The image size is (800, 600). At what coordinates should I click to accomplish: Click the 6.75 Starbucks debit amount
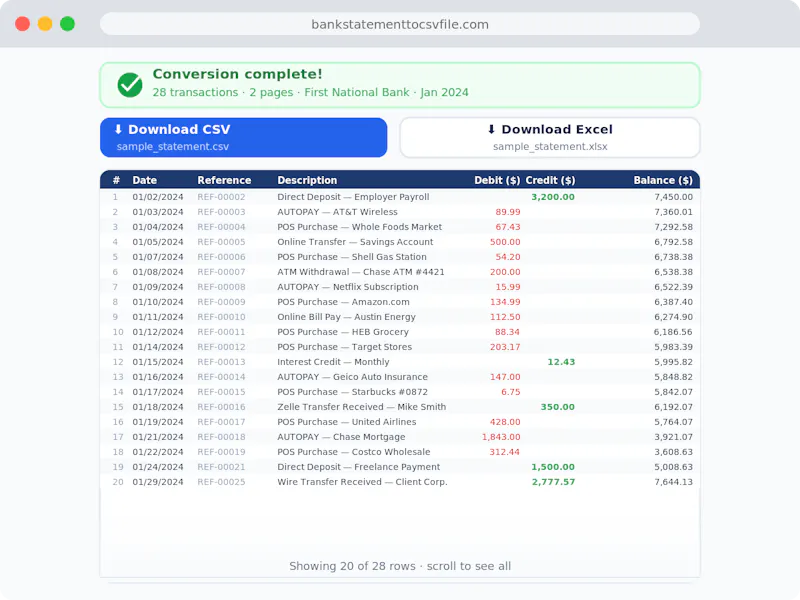510,392
